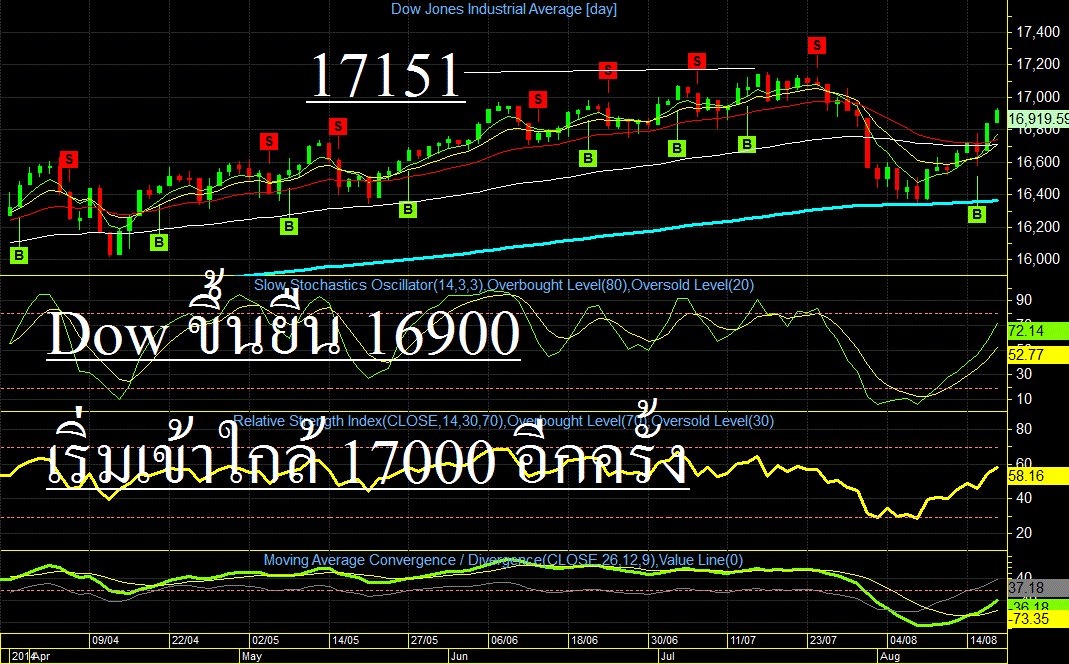The height and width of the screenshot is (664, 1069).
Task: Click the 17,200 price axis label
Action: point(1038,64)
